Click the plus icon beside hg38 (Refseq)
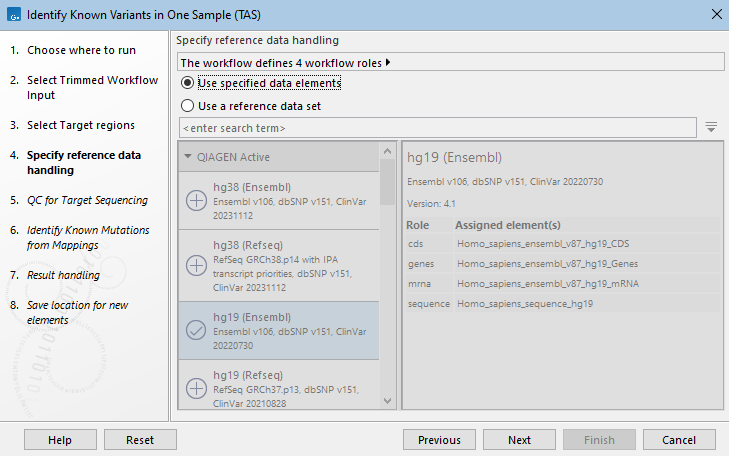 (197, 266)
